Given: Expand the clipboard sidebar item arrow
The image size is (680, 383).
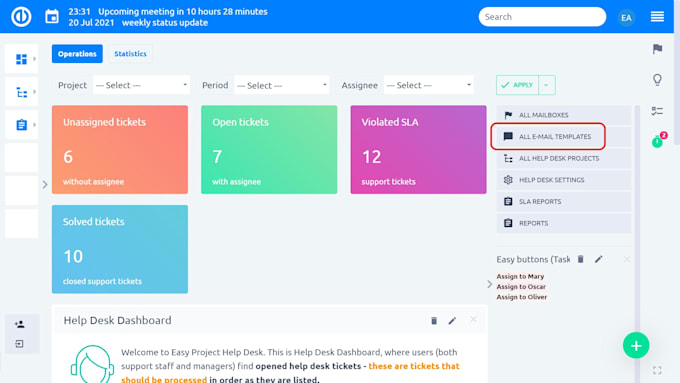Looking at the screenshot, I should 34,124.
